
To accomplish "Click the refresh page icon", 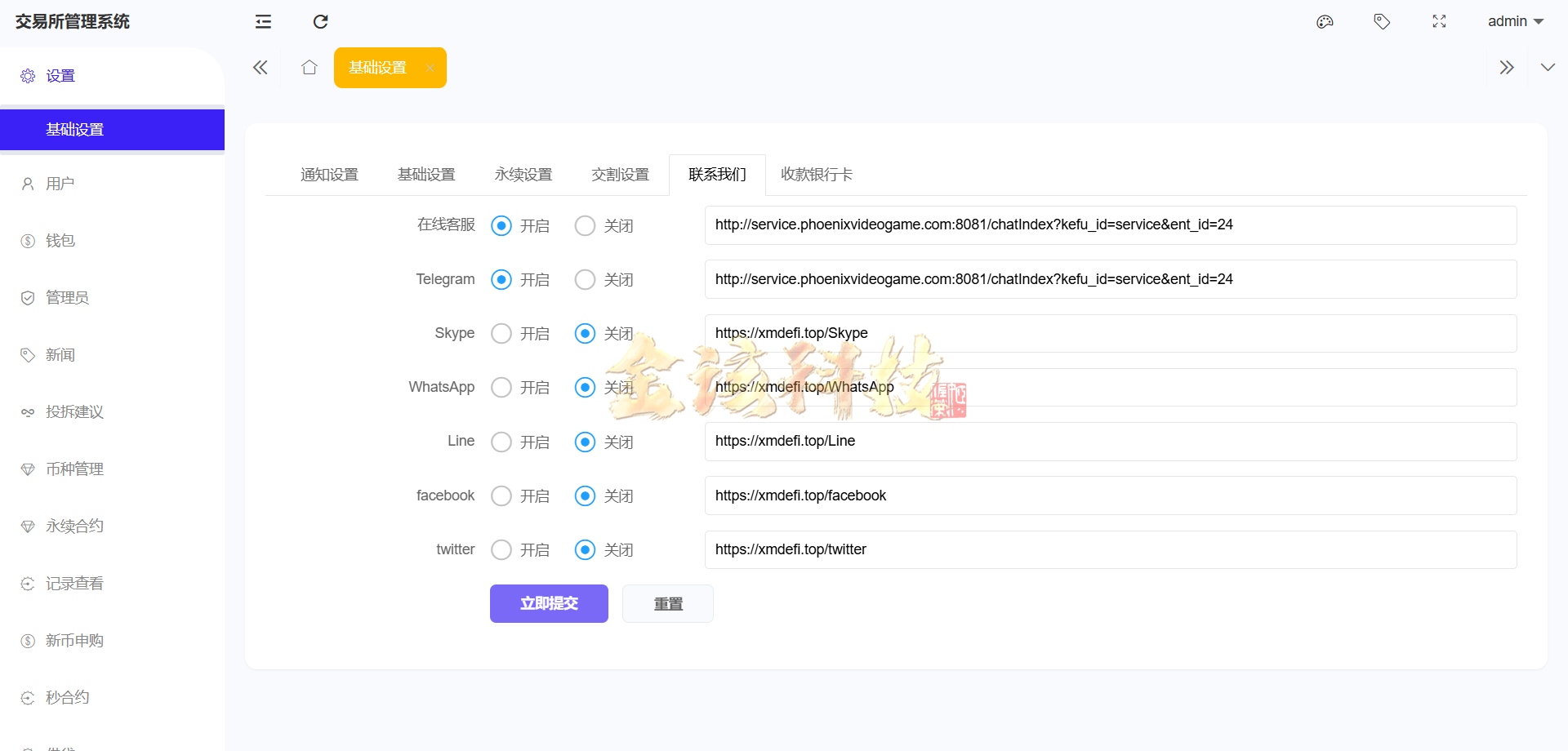I will pyautogui.click(x=320, y=21).
